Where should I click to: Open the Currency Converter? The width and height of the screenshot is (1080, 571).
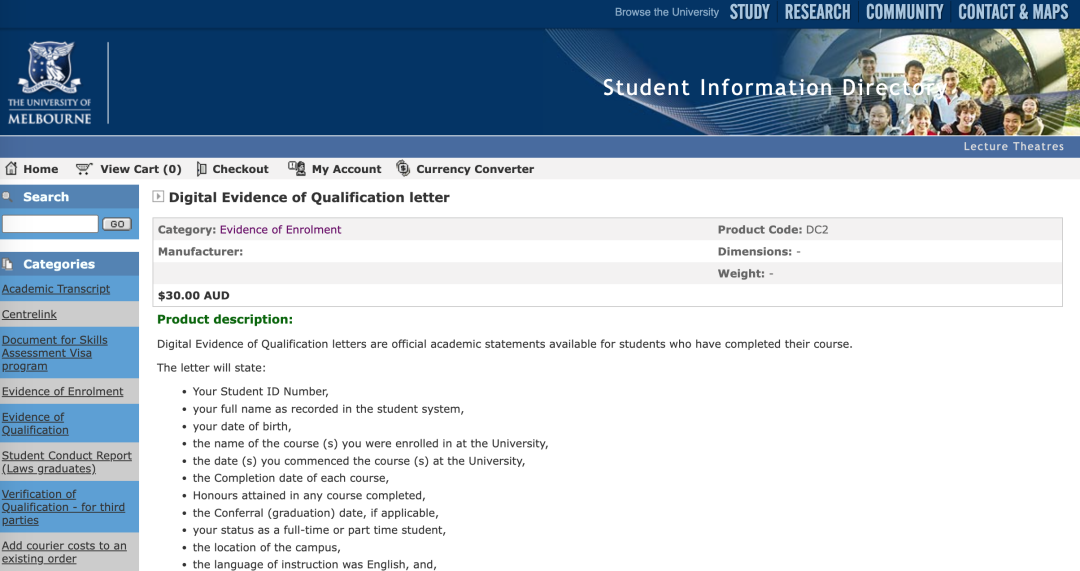click(475, 169)
